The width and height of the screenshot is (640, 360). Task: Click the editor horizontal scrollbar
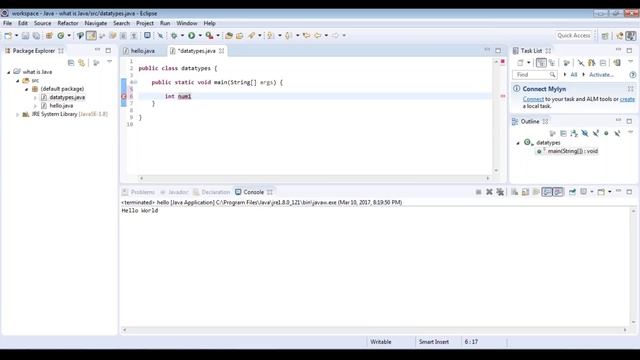[314, 178]
